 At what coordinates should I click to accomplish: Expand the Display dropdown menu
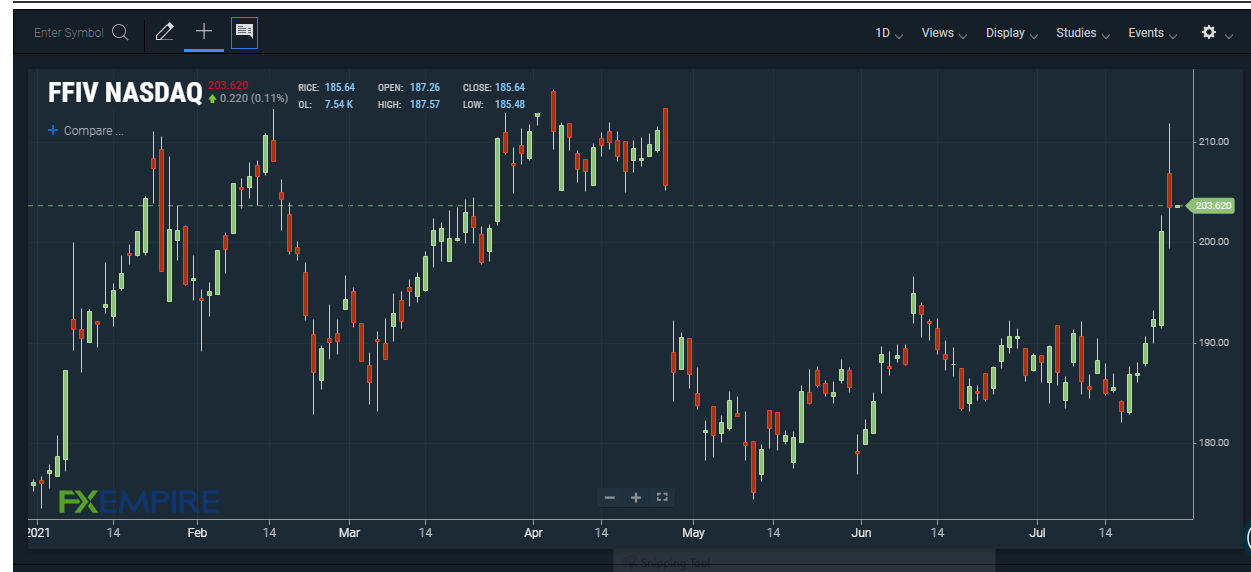(x=1012, y=33)
